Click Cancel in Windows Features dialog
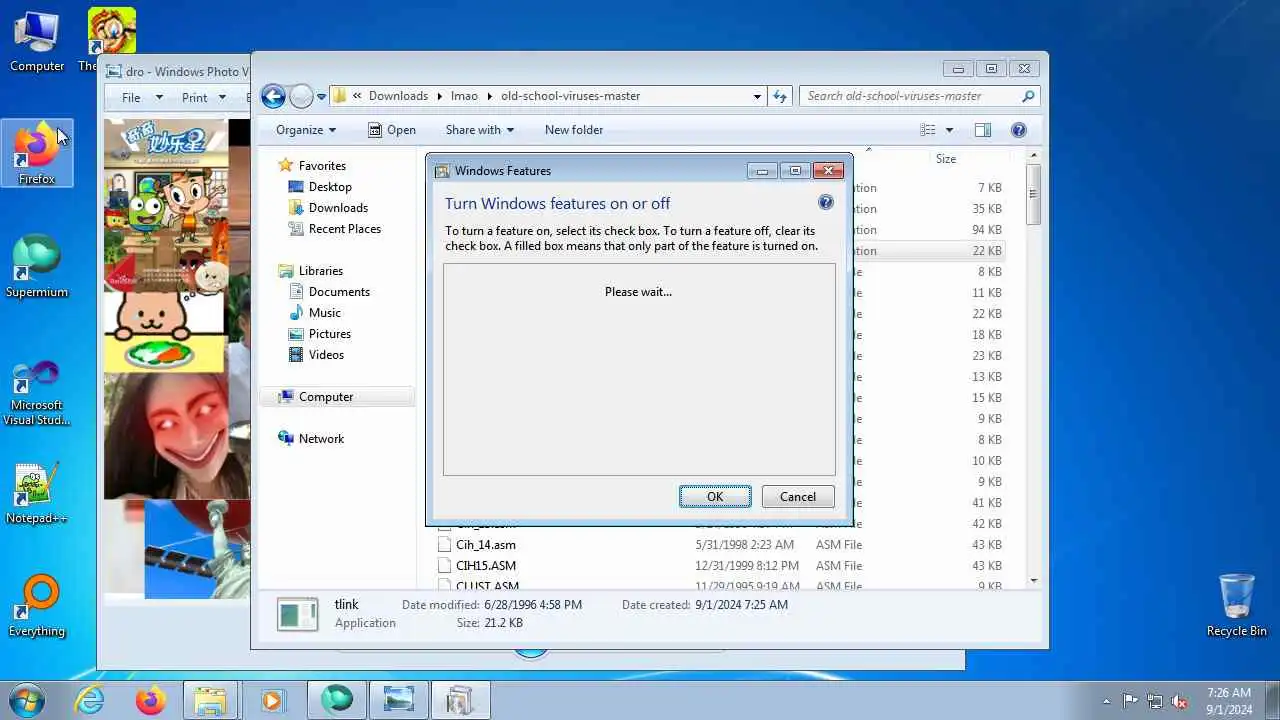 click(x=798, y=497)
